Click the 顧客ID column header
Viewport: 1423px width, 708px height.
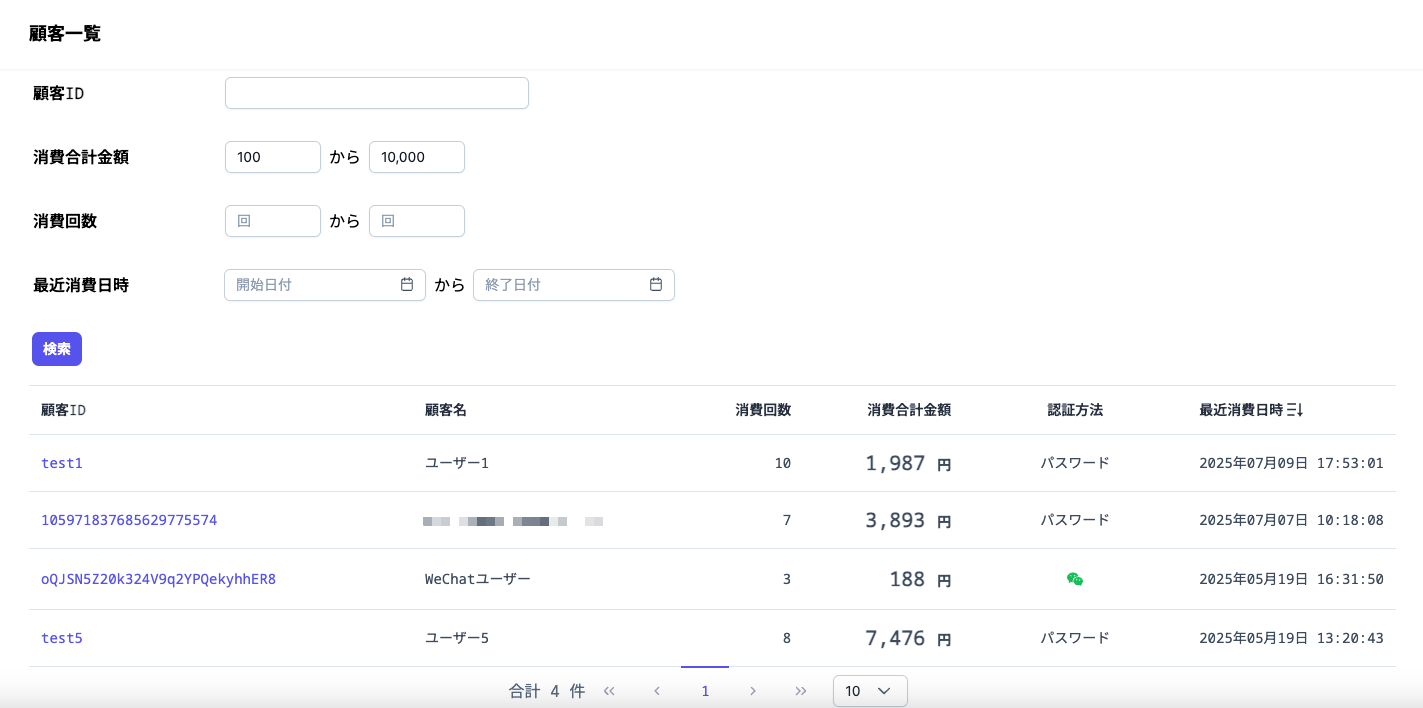(x=64, y=410)
